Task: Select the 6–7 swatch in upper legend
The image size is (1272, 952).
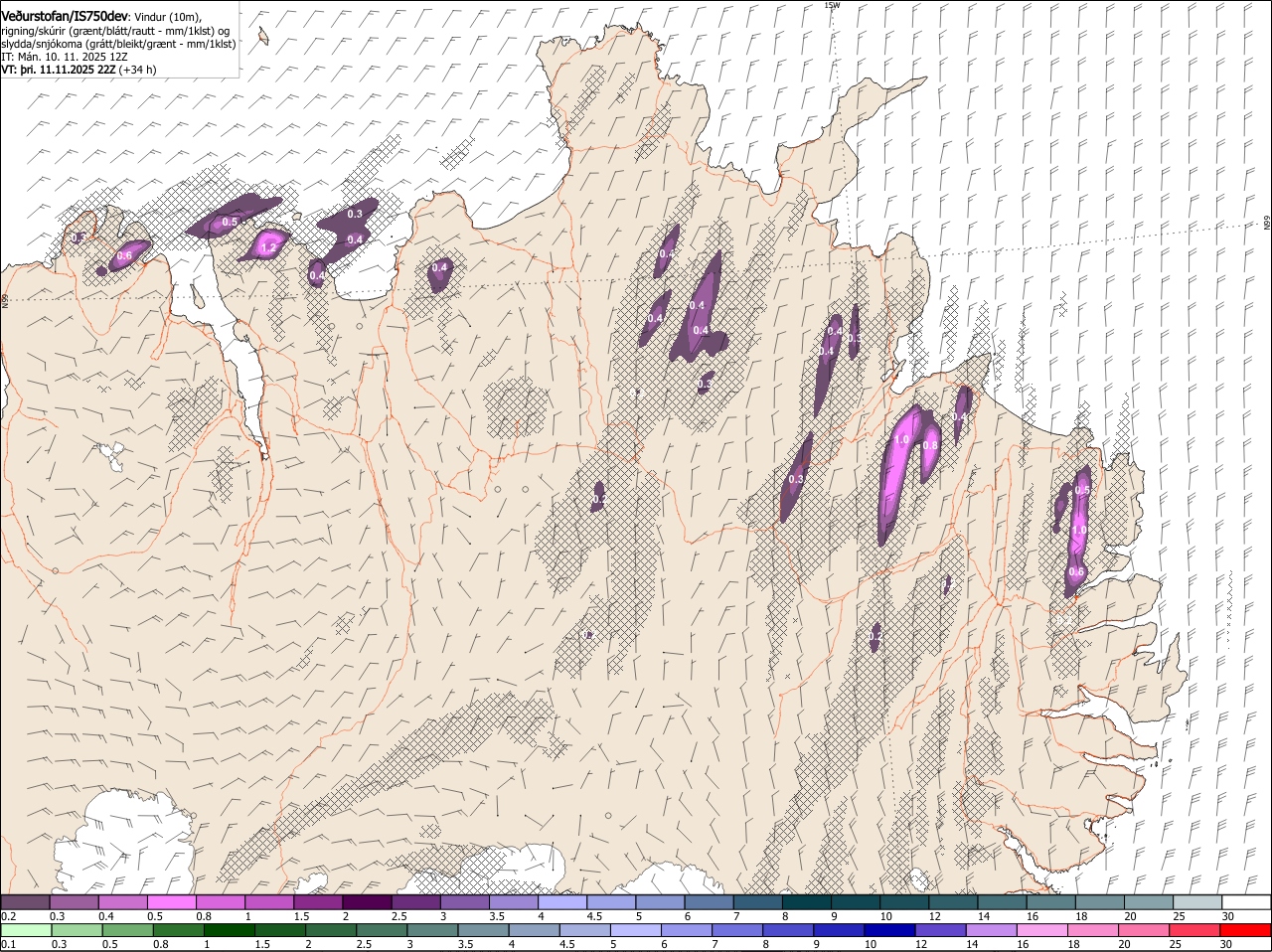Action: point(709,902)
